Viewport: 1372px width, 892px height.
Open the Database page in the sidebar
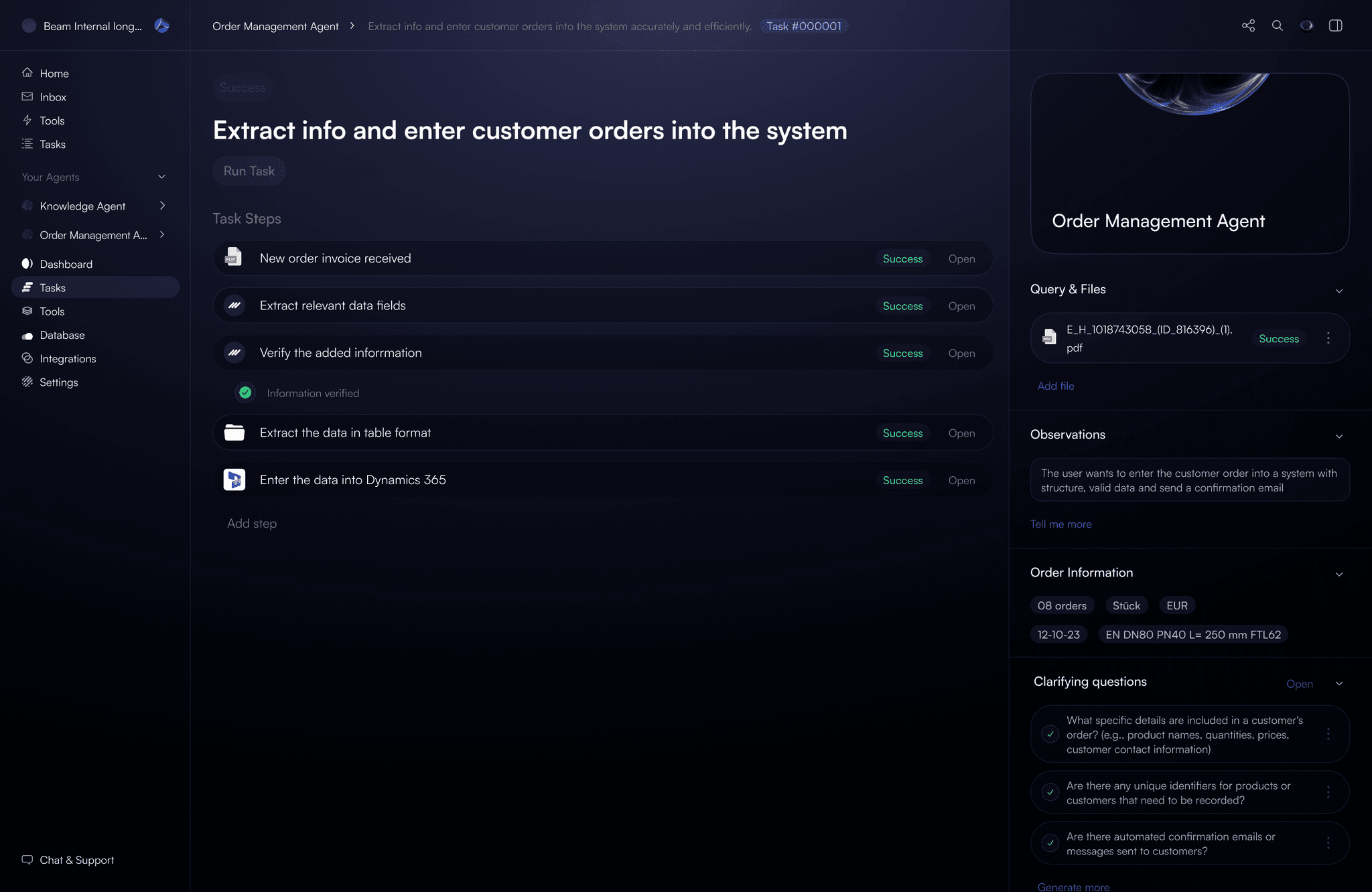62,335
